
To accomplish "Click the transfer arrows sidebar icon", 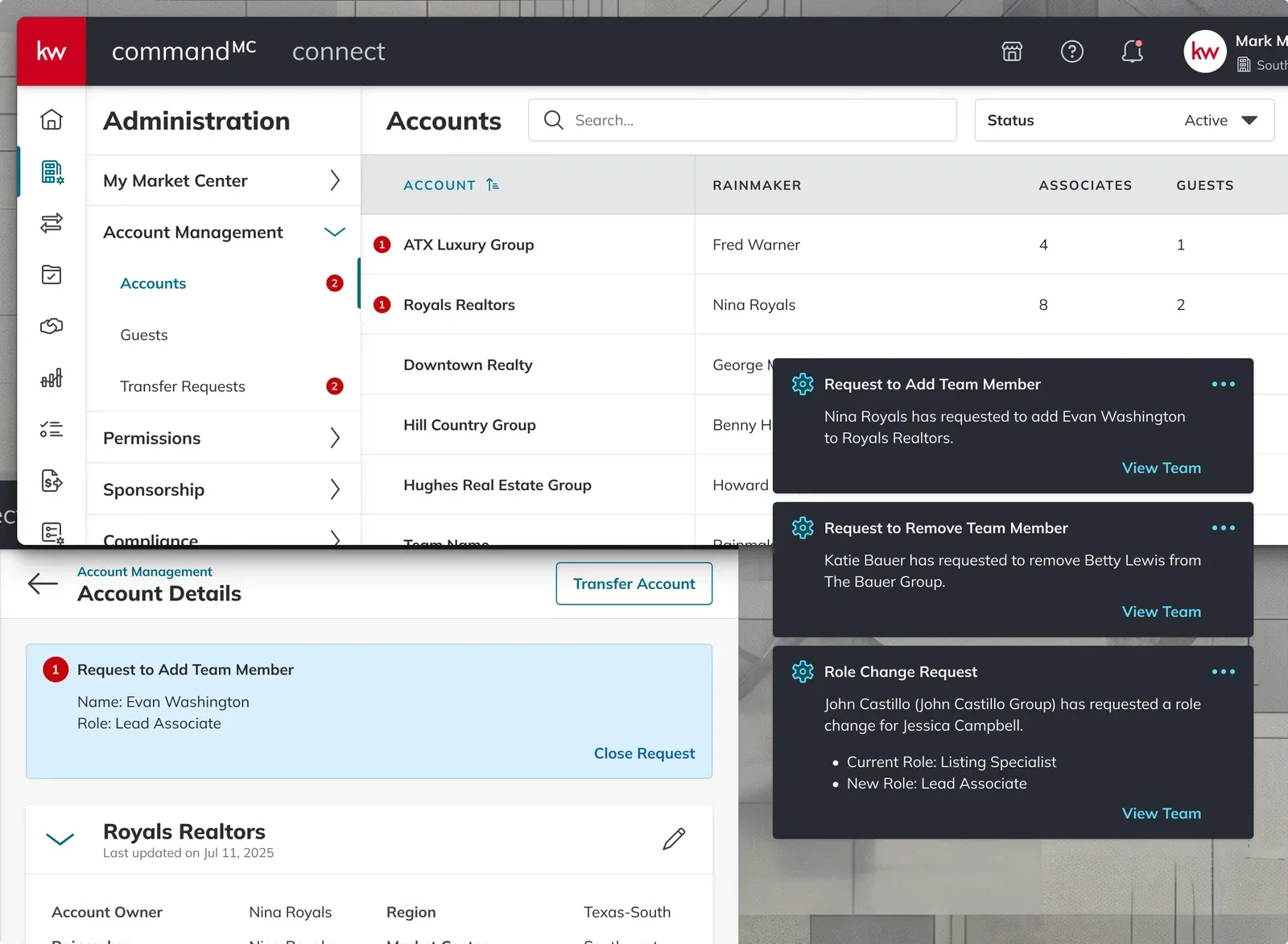I will (52, 223).
